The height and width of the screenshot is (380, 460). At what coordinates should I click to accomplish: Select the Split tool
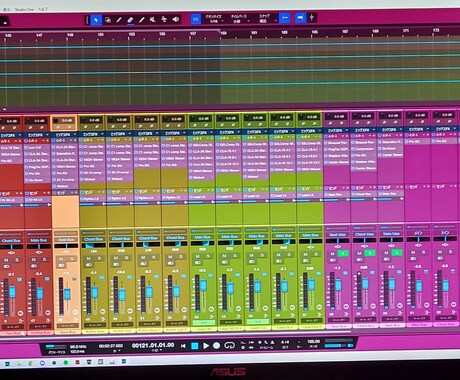point(119,20)
